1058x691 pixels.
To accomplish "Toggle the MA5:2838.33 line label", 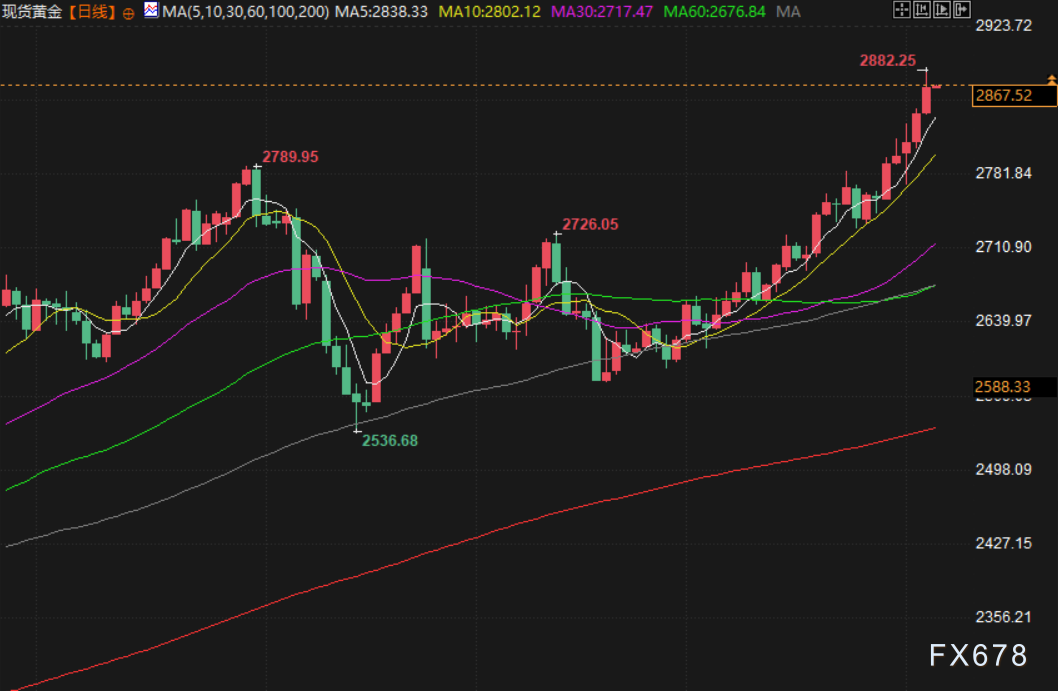I will coord(381,11).
